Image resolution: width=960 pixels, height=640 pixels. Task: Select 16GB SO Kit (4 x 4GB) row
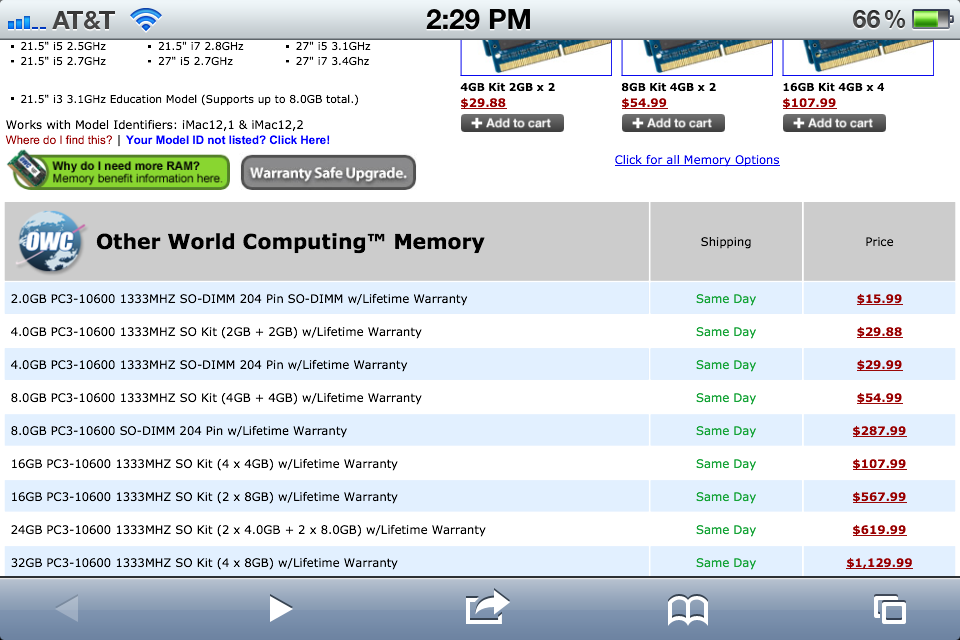[x=204, y=464]
